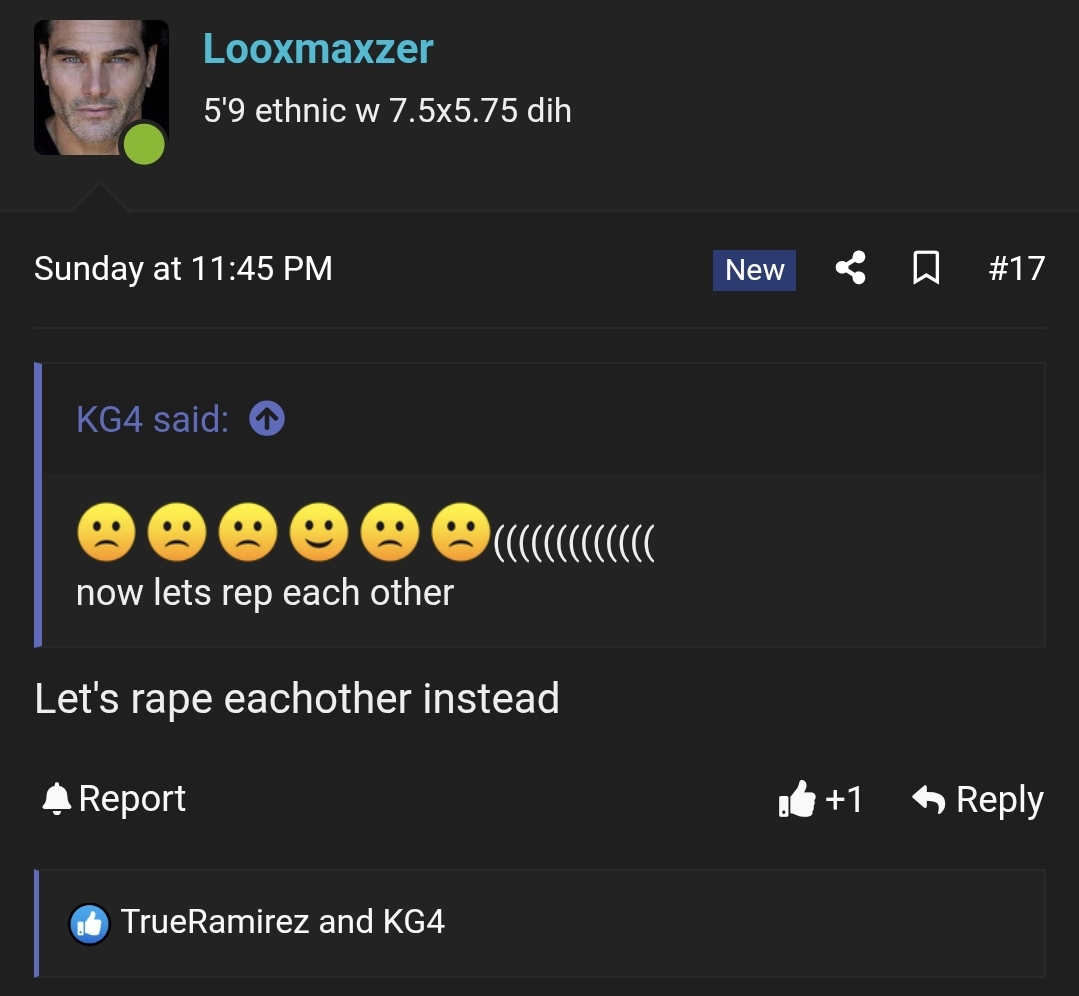Expand the quoted text "now lets rep each other"

click(x=264, y=592)
